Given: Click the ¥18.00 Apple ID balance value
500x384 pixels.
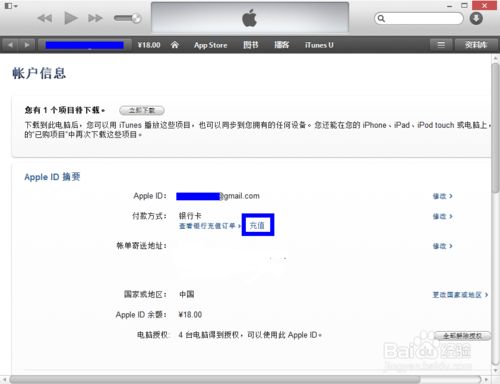Looking at the screenshot, I should coord(190,315).
